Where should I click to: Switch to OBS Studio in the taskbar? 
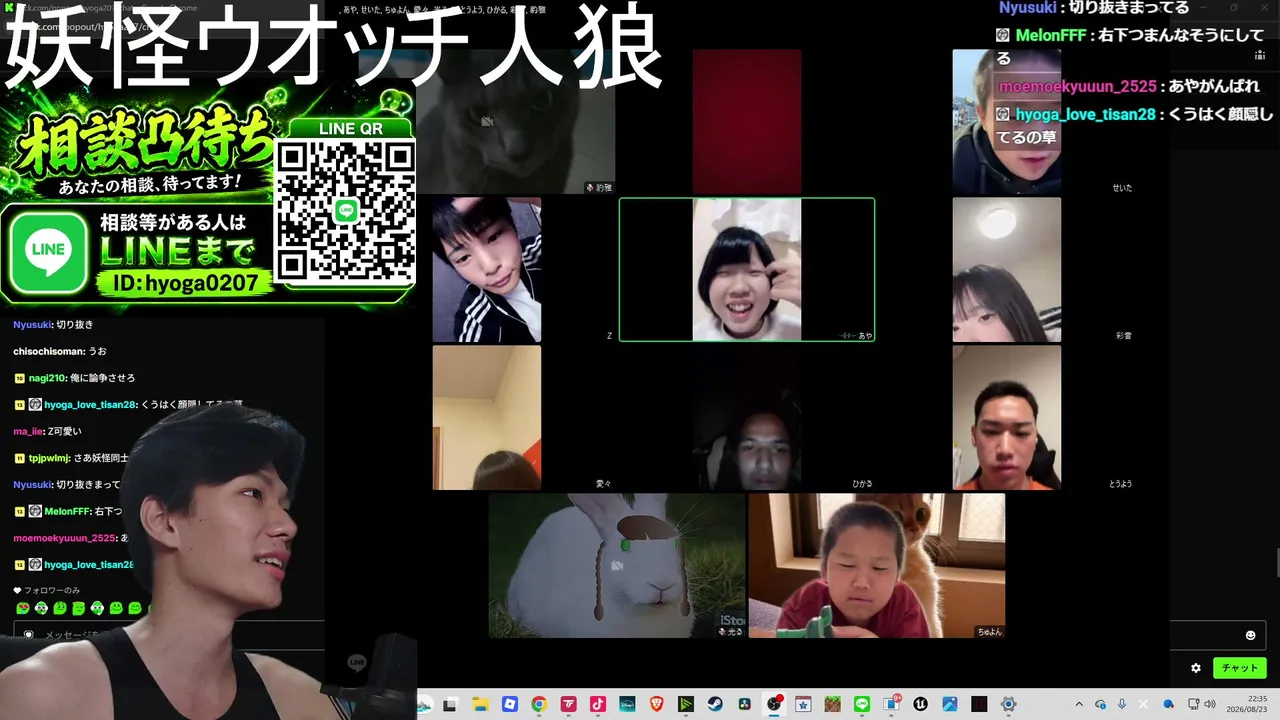774,704
